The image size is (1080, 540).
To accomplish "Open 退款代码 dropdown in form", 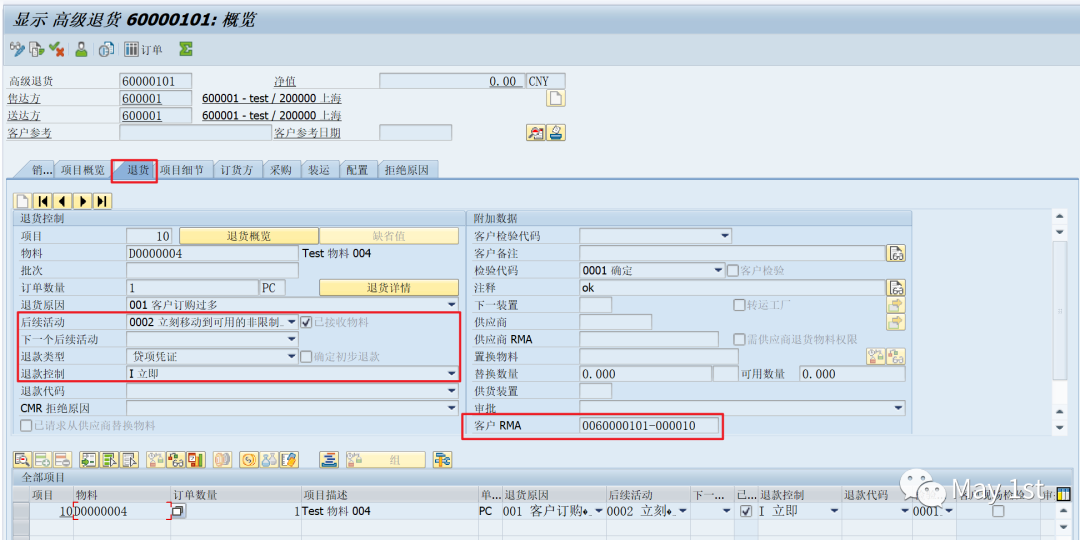I will coord(452,391).
